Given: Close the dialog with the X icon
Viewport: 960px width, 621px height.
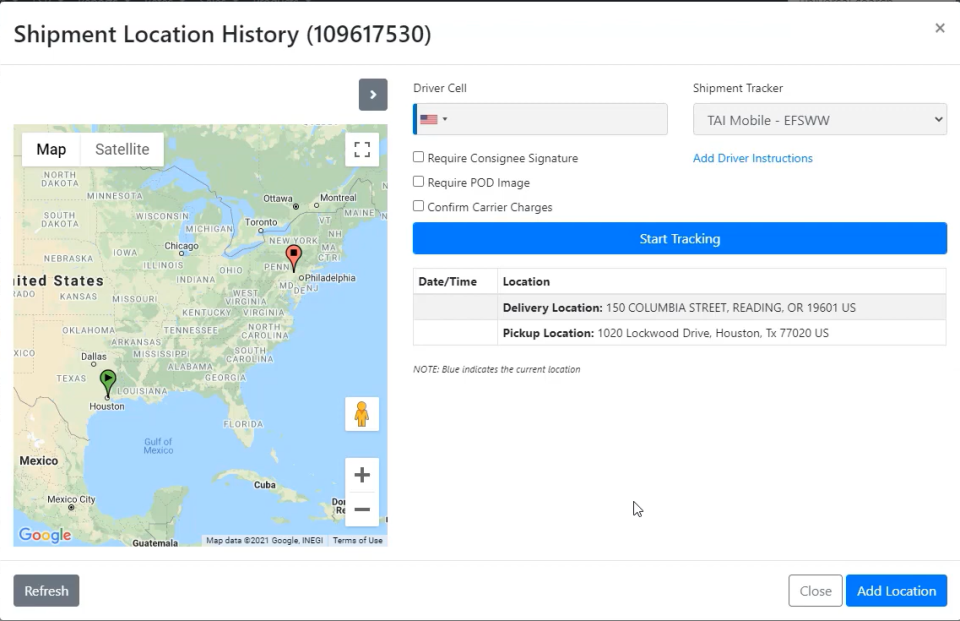Looking at the screenshot, I should [x=939, y=28].
